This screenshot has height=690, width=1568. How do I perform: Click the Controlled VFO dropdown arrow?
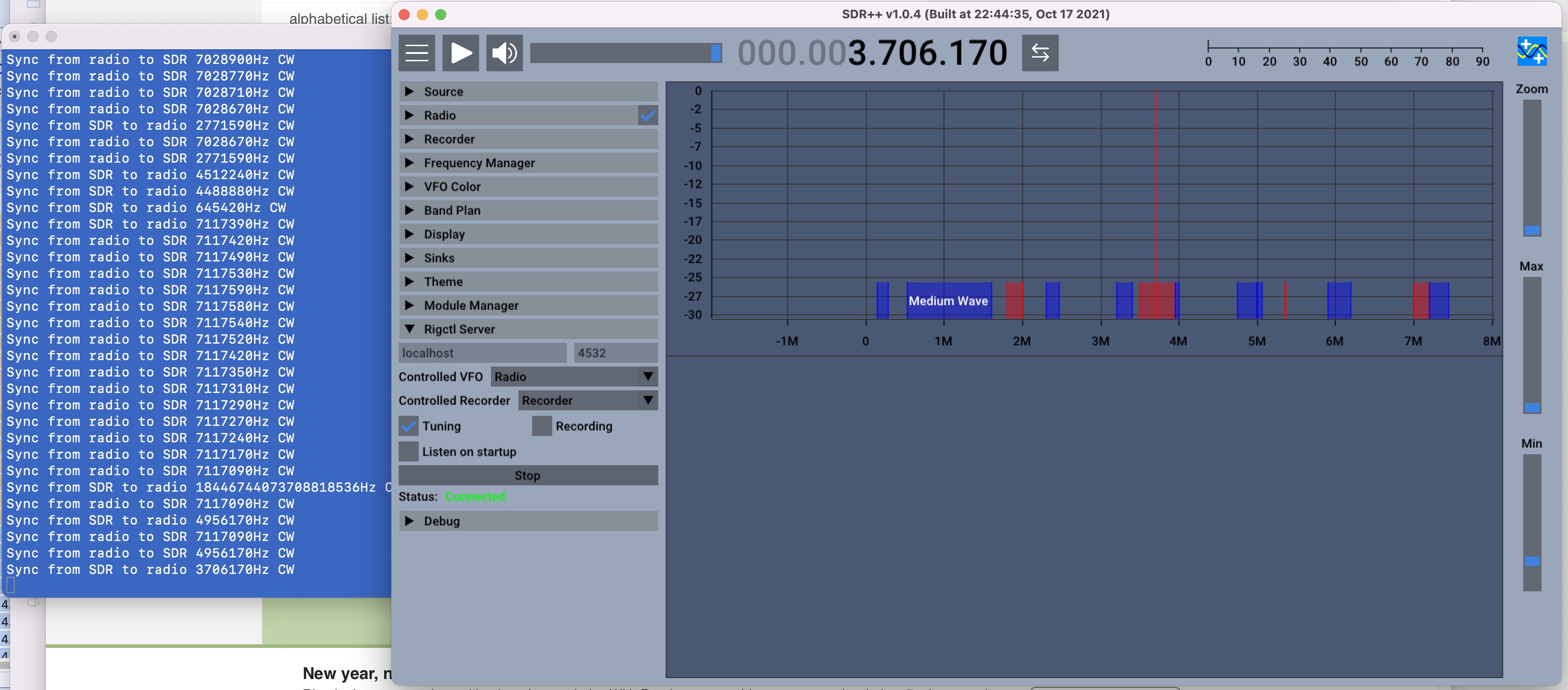pos(648,377)
